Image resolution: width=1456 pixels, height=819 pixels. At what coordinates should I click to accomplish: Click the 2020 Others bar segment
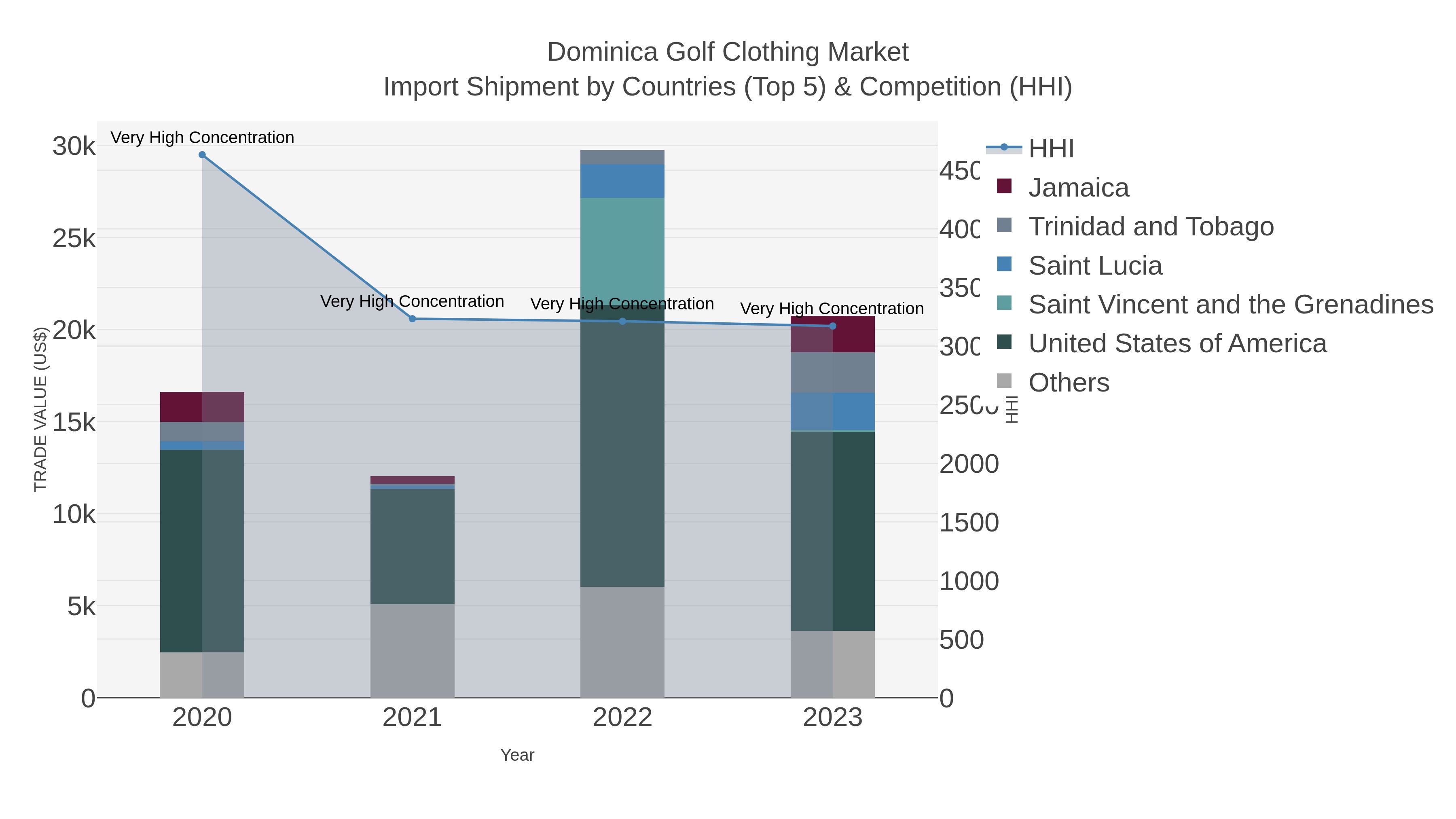[202, 675]
